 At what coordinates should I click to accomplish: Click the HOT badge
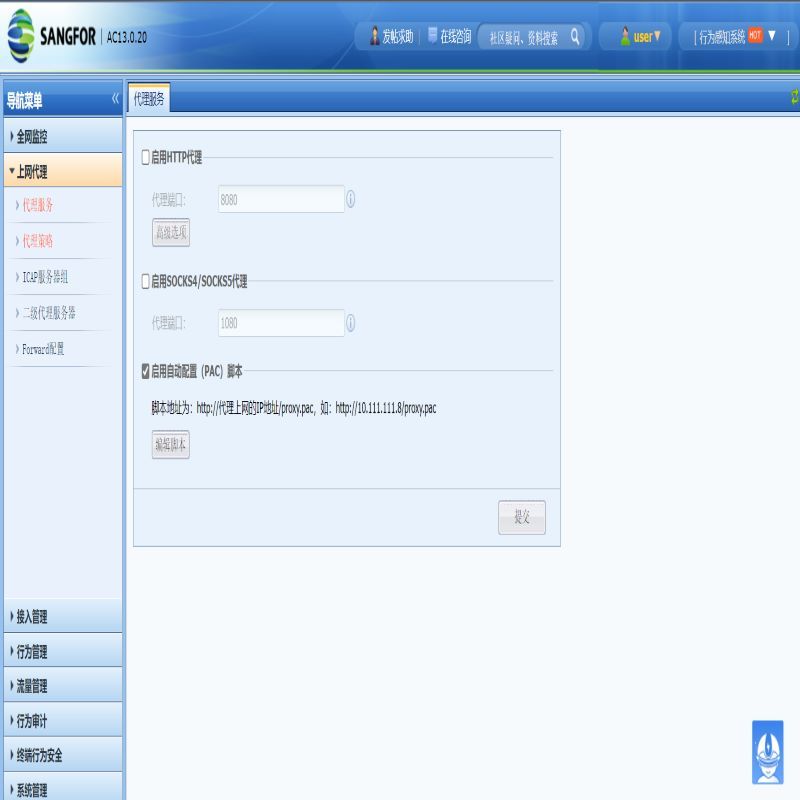click(x=756, y=35)
